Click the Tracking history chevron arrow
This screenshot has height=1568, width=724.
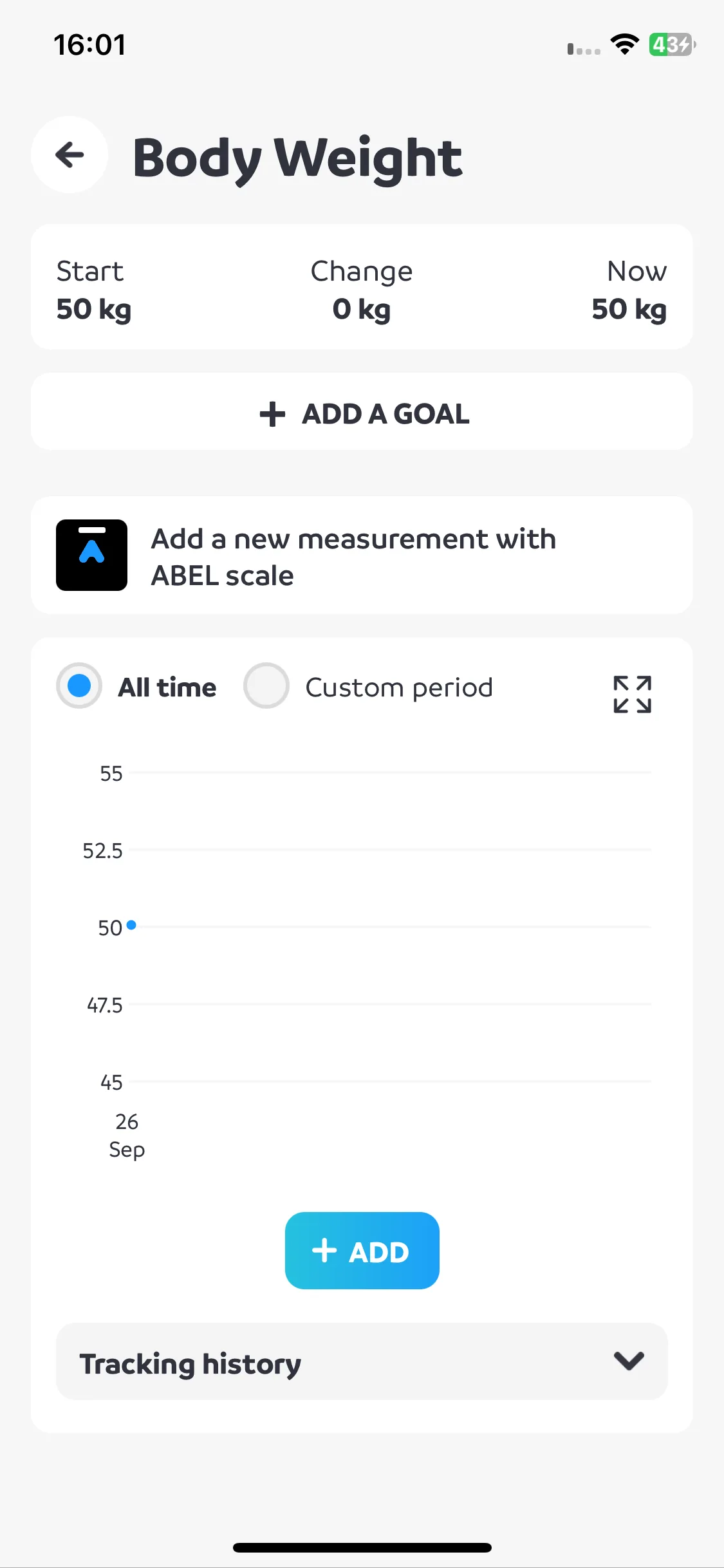(x=629, y=1361)
